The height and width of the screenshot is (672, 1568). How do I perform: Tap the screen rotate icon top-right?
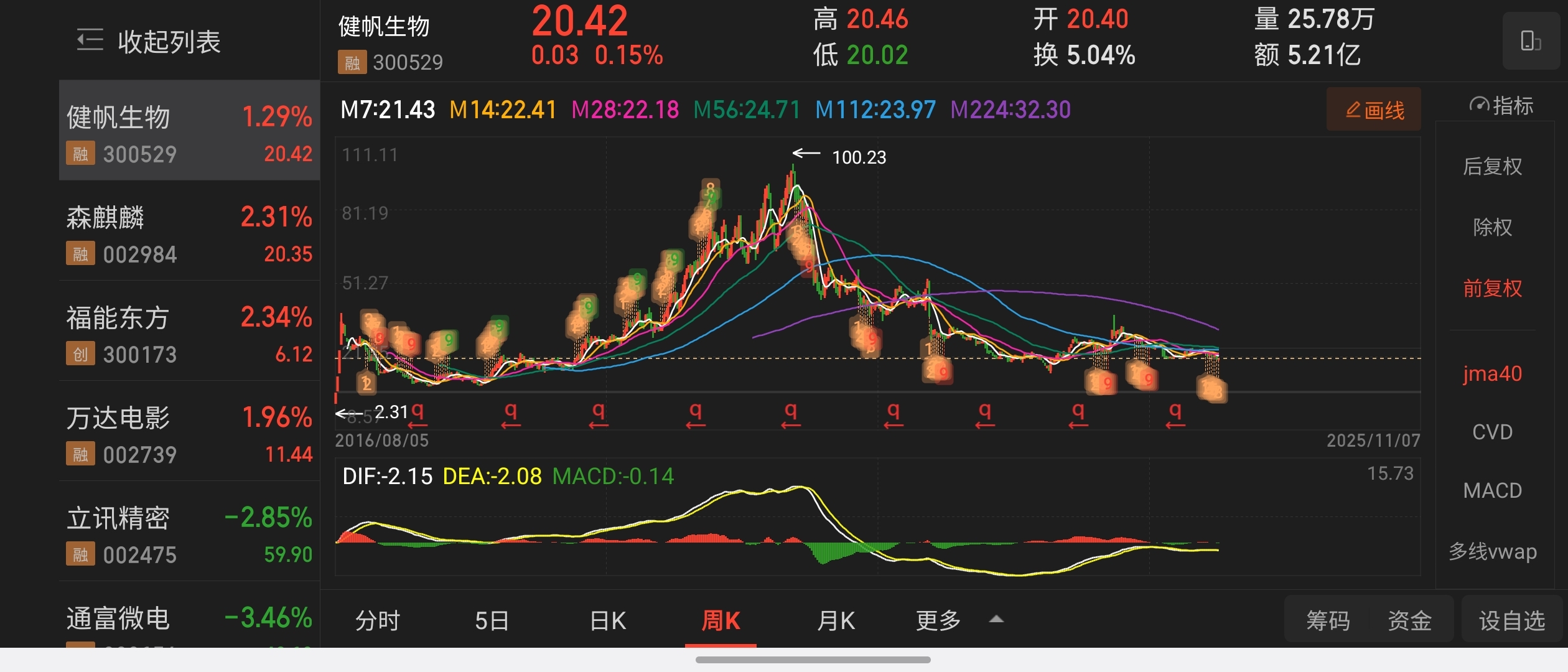pyautogui.click(x=1530, y=41)
